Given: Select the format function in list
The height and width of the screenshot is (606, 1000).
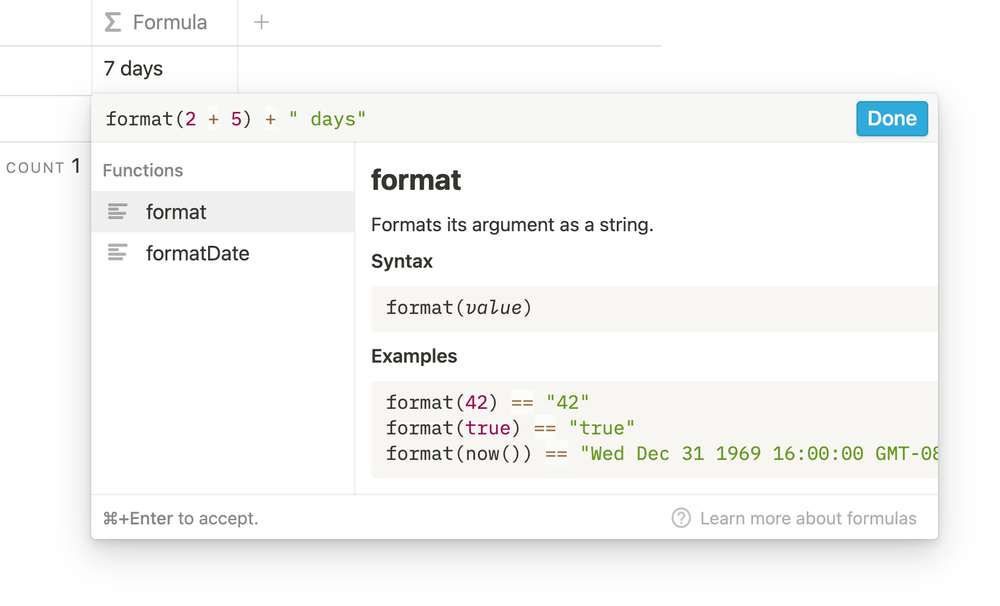Looking at the screenshot, I should click(176, 212).
